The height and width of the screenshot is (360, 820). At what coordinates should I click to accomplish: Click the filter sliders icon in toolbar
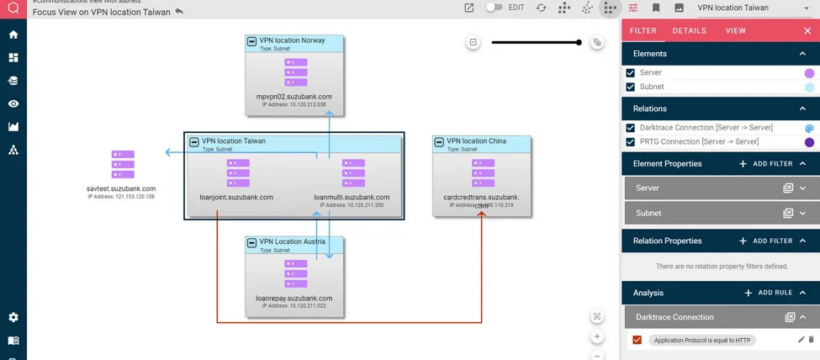pos(633,8)
